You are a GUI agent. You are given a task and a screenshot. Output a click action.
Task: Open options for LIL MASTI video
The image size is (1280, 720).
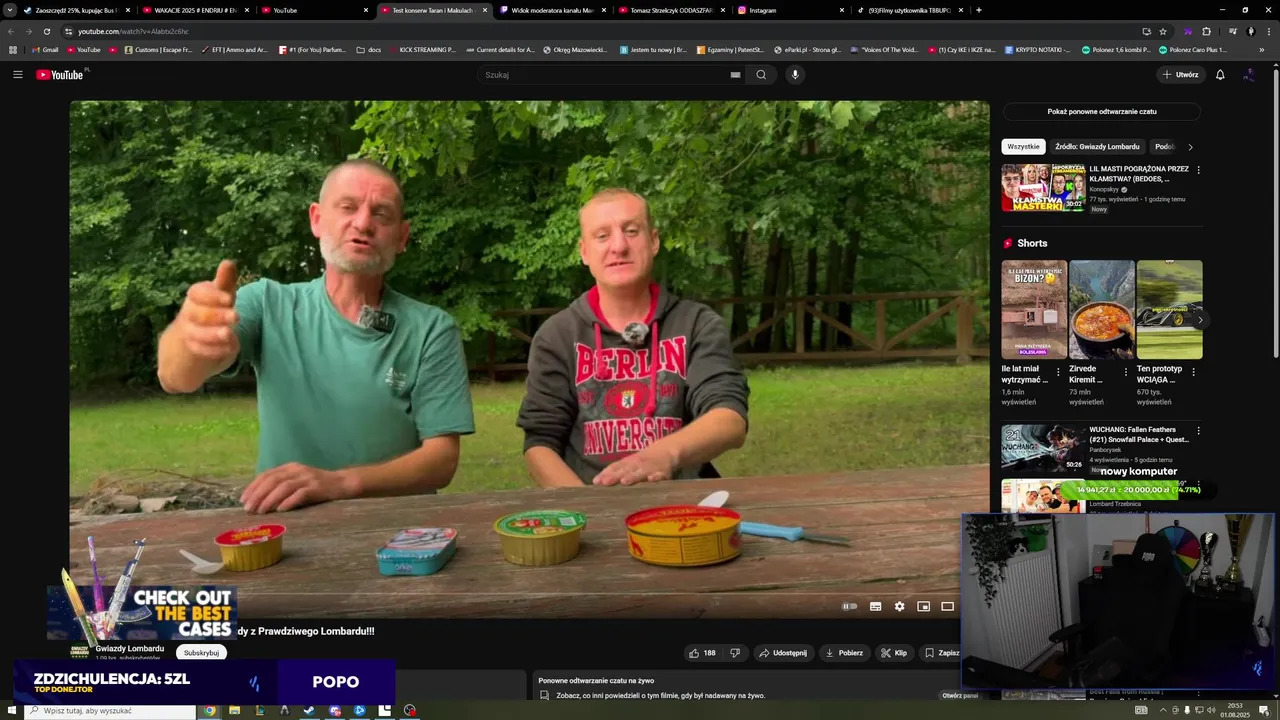pos(1198,170)
